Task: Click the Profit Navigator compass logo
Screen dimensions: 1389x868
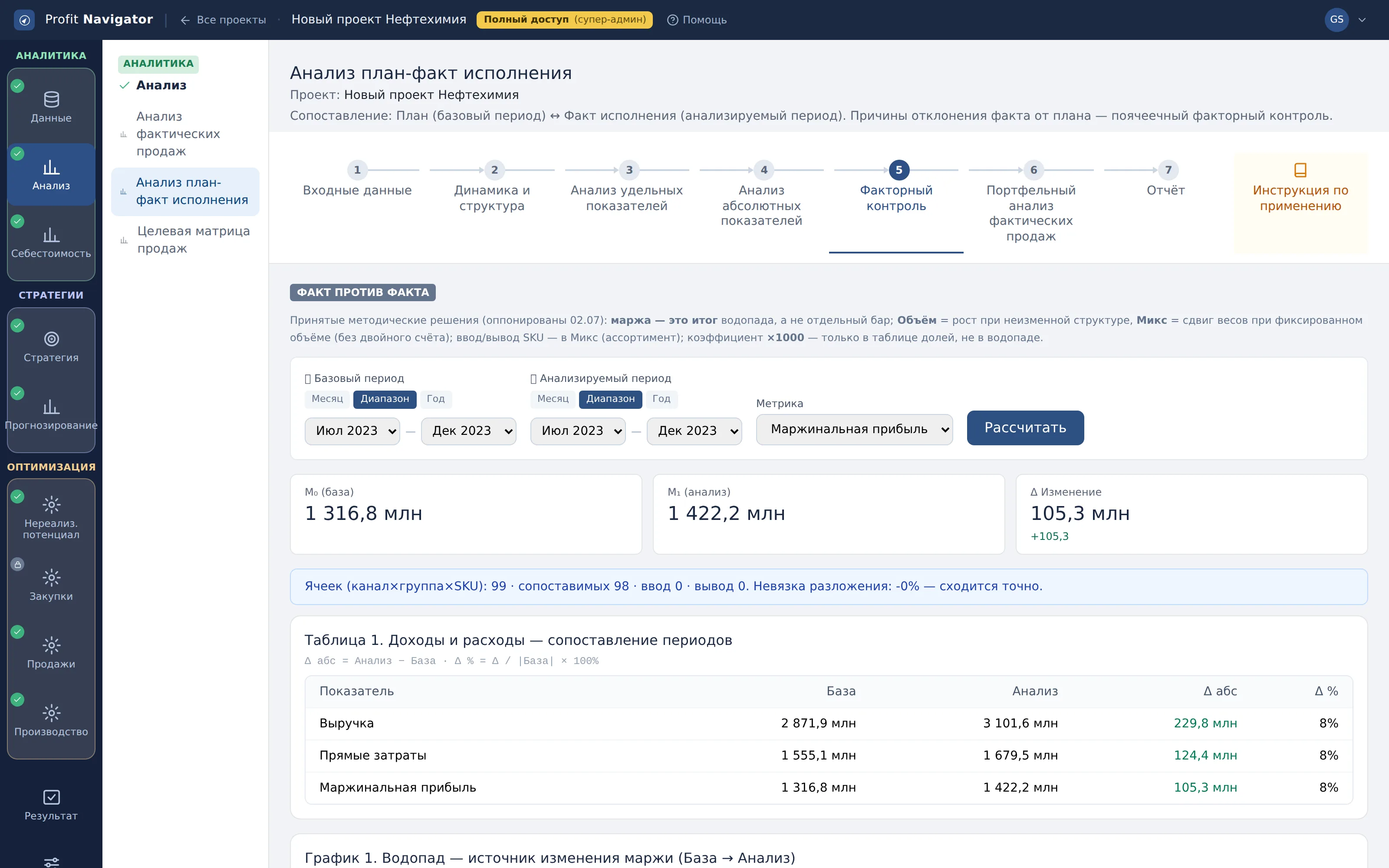Action: (x=24, y=20)
